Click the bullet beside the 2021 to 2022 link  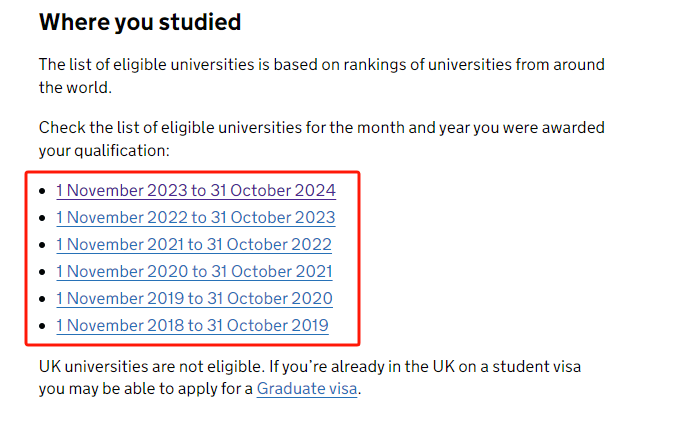pos(42,245)
